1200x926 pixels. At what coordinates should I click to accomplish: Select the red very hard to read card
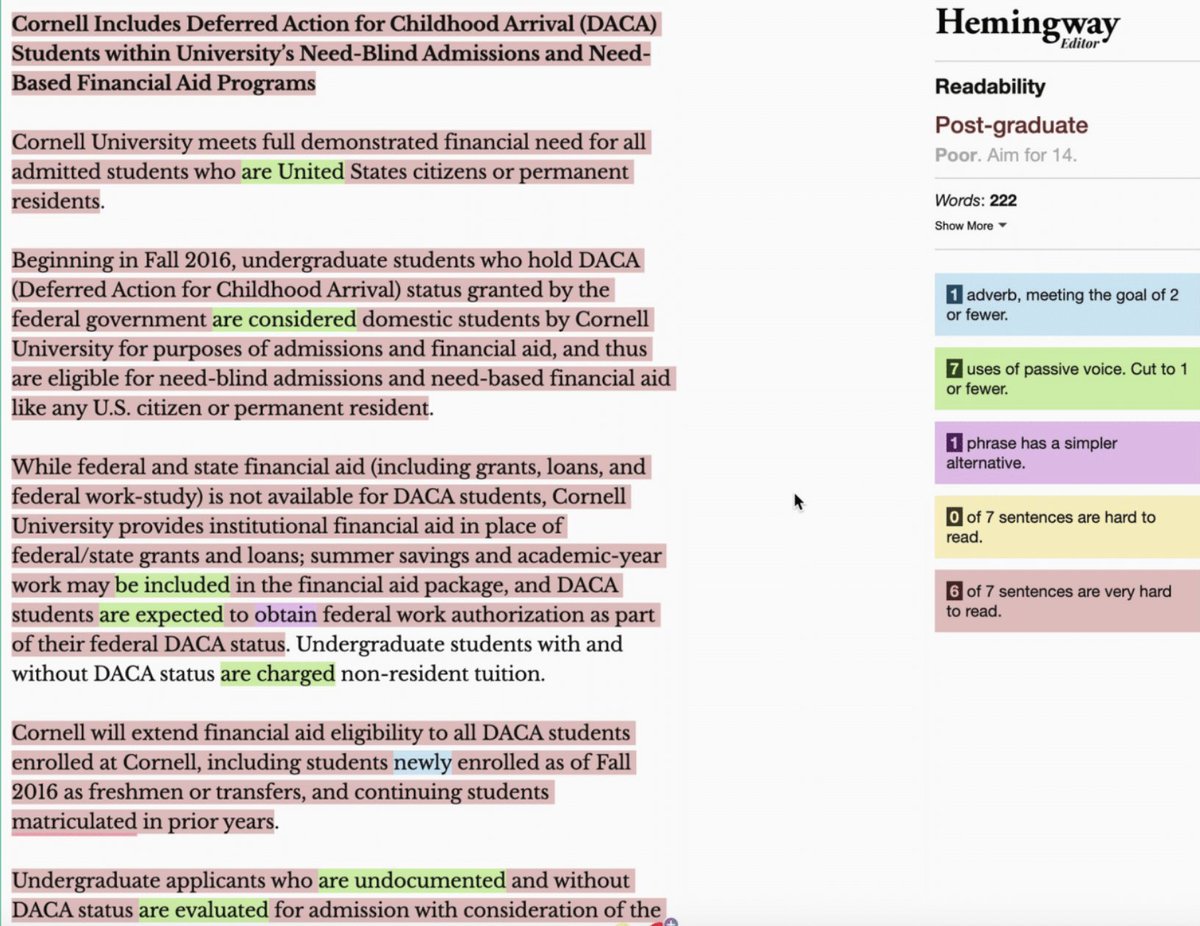pyautogui.click(x=1067, y=601)
